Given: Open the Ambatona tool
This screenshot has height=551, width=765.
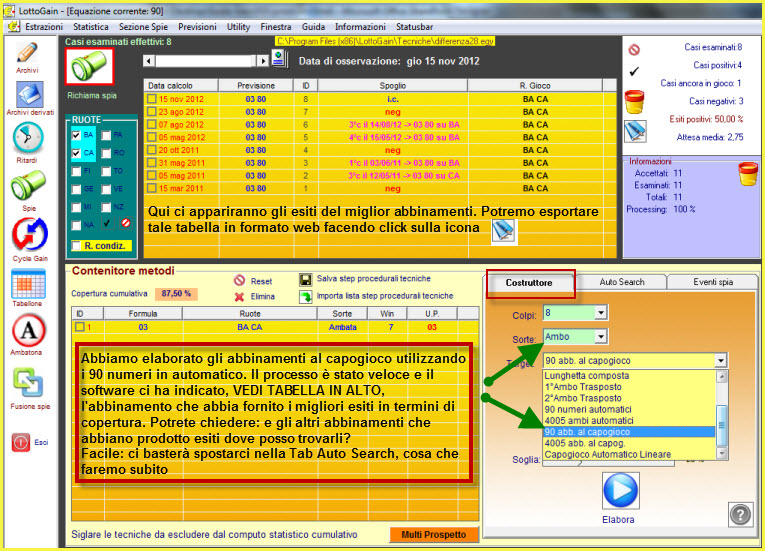Looking at the screenshot, I should click(x=28, y=330).
